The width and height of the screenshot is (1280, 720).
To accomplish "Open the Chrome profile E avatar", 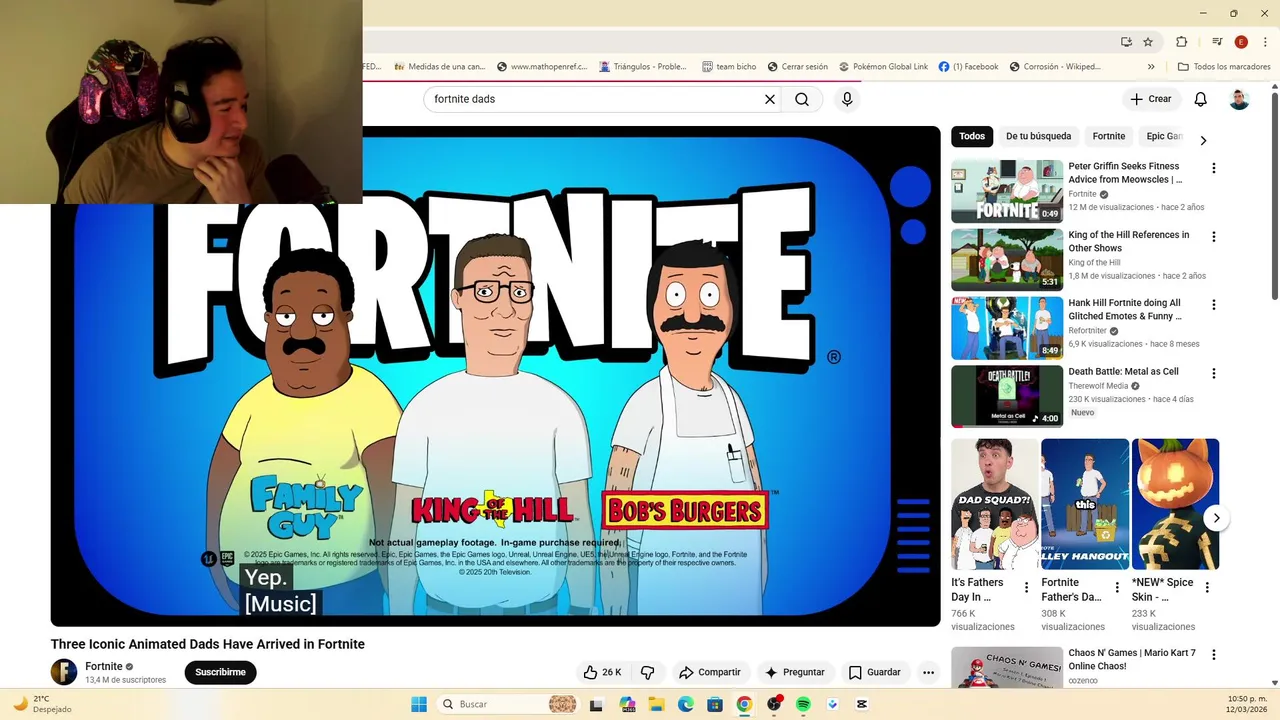I will 1241,42.
